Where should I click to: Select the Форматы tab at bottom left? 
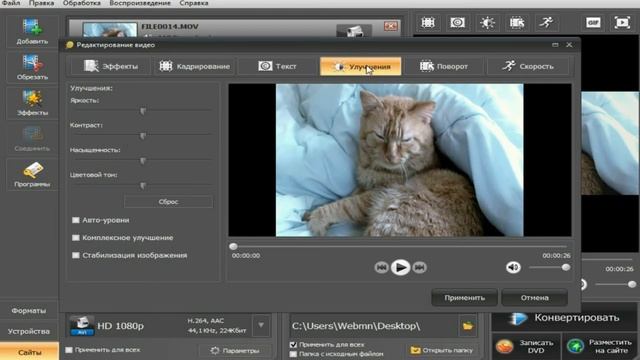tap(29, 311)
